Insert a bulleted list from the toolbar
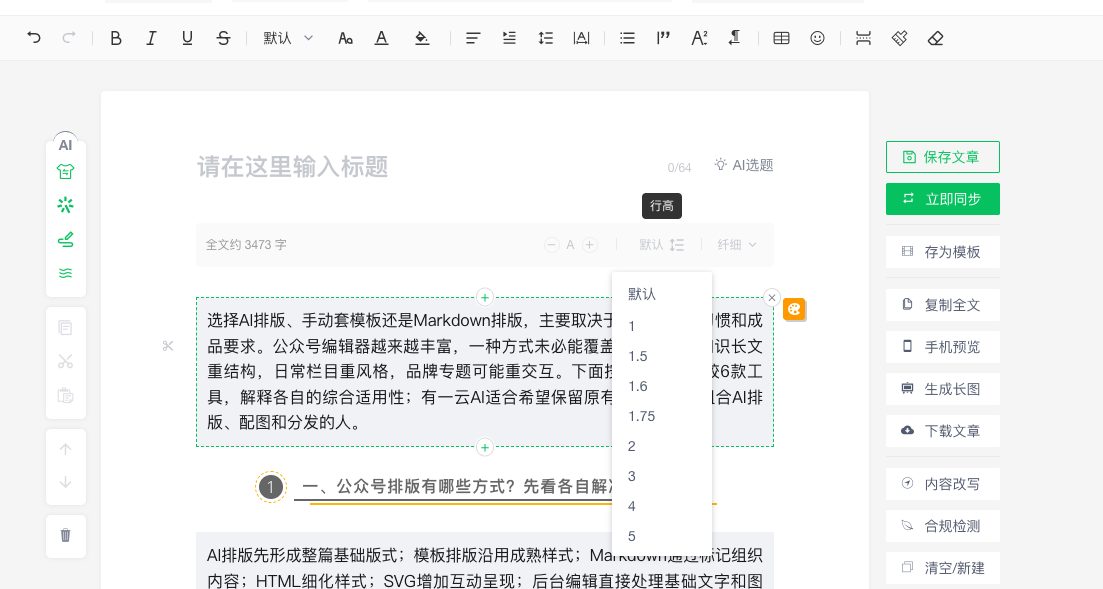This screenshot has width=1103, height=589. [627, 38]
